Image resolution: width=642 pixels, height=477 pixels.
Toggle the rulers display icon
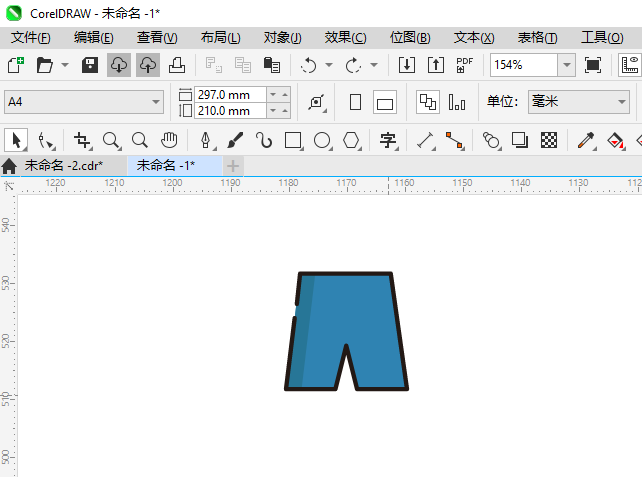point(630,65)
